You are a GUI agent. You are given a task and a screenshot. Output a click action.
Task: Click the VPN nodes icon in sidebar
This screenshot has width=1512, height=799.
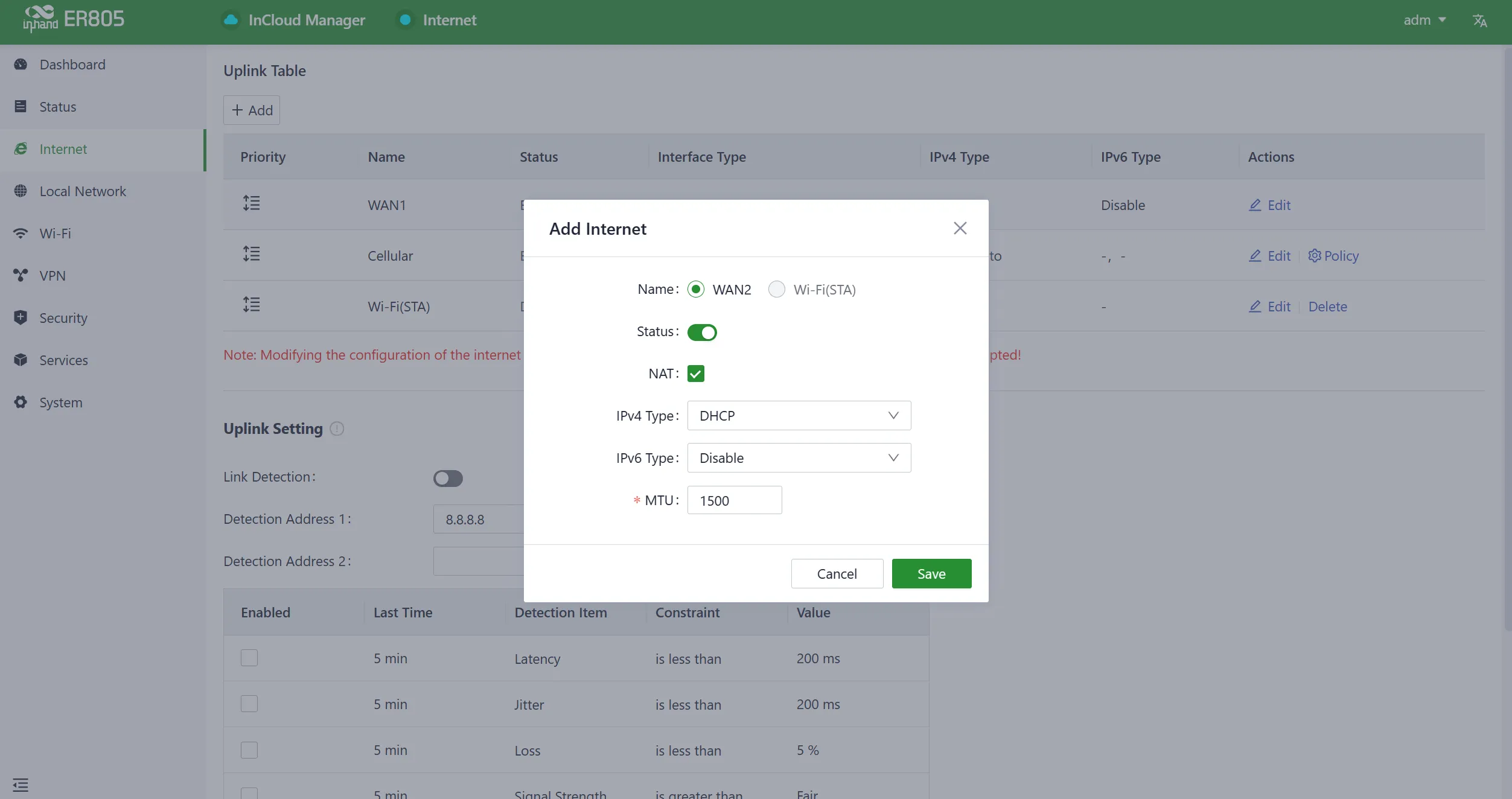21,276
